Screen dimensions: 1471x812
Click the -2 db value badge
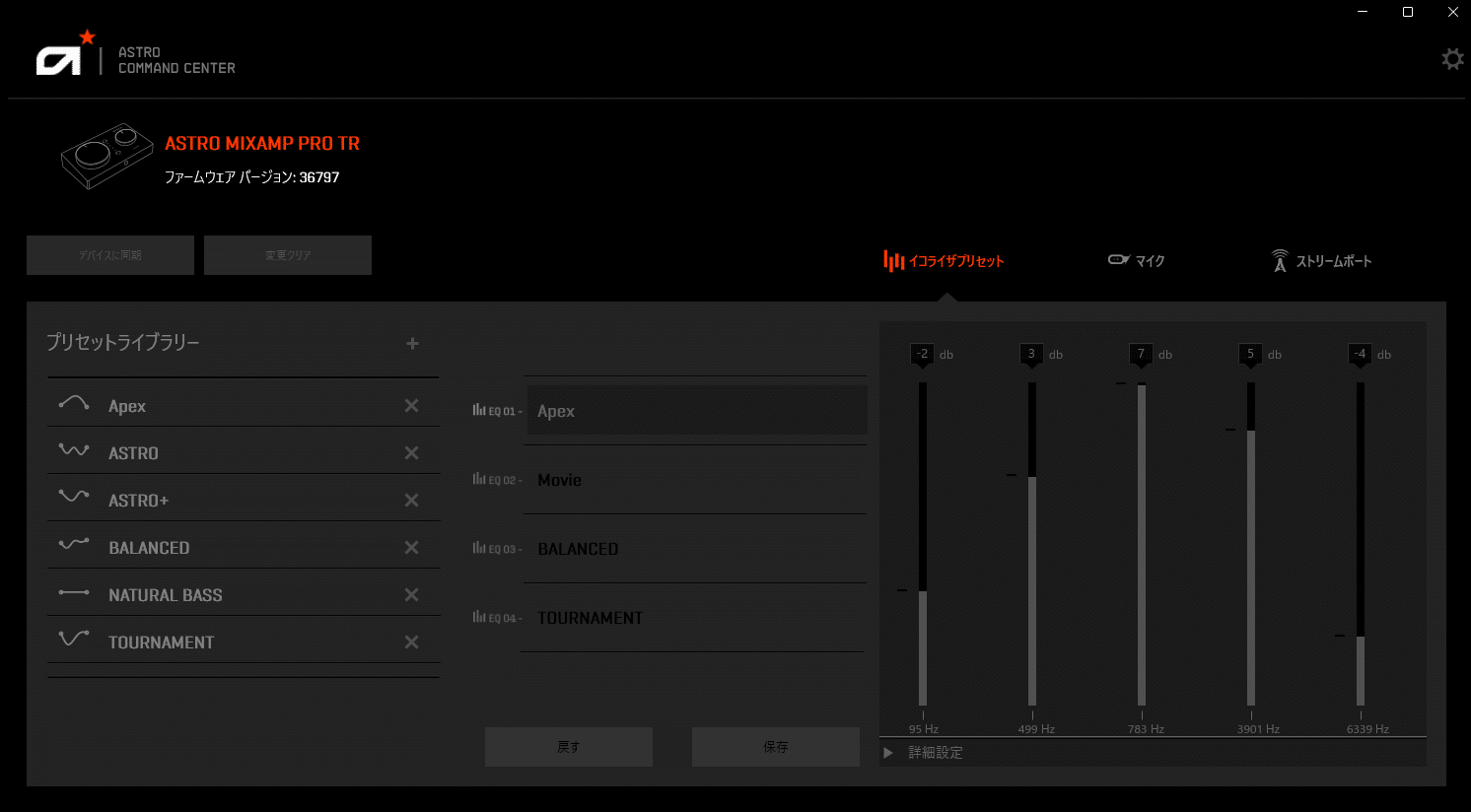coord(922,354)
